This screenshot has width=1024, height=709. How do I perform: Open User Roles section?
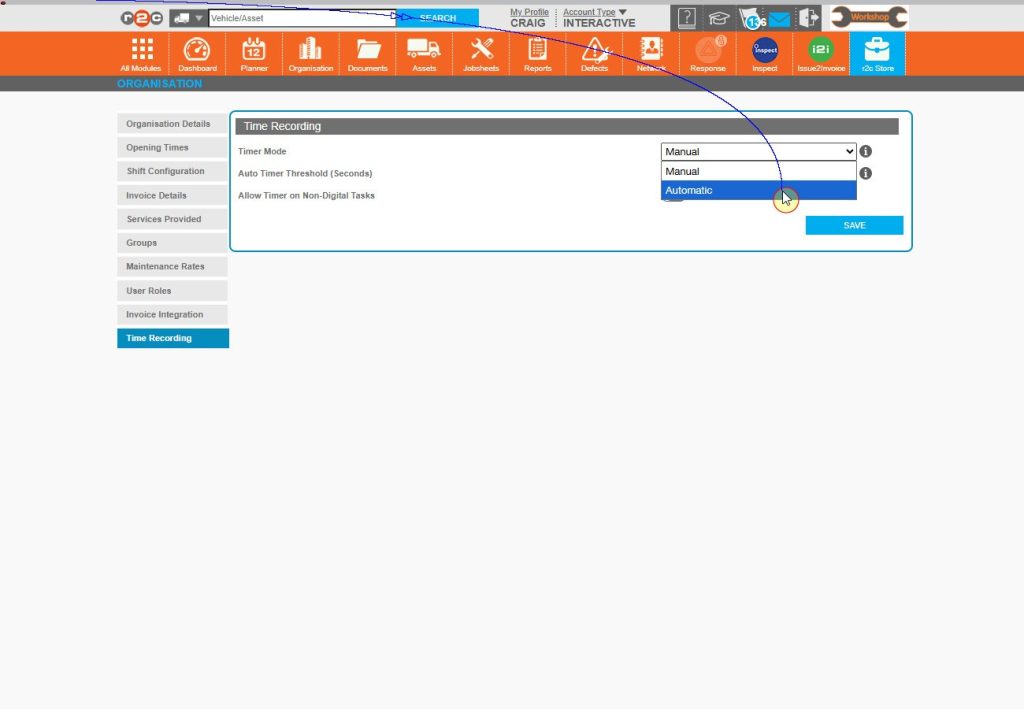tap(172, 291)
